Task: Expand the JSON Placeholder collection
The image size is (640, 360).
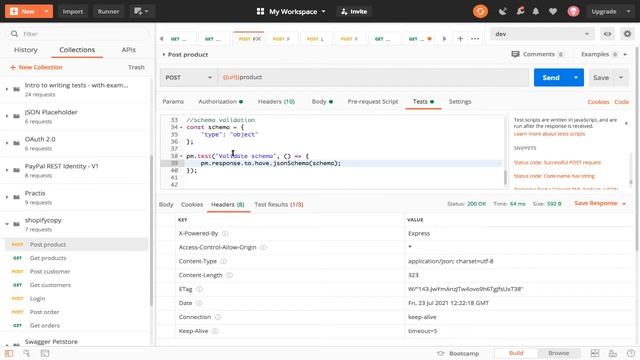Action: [x=7, y=116]
